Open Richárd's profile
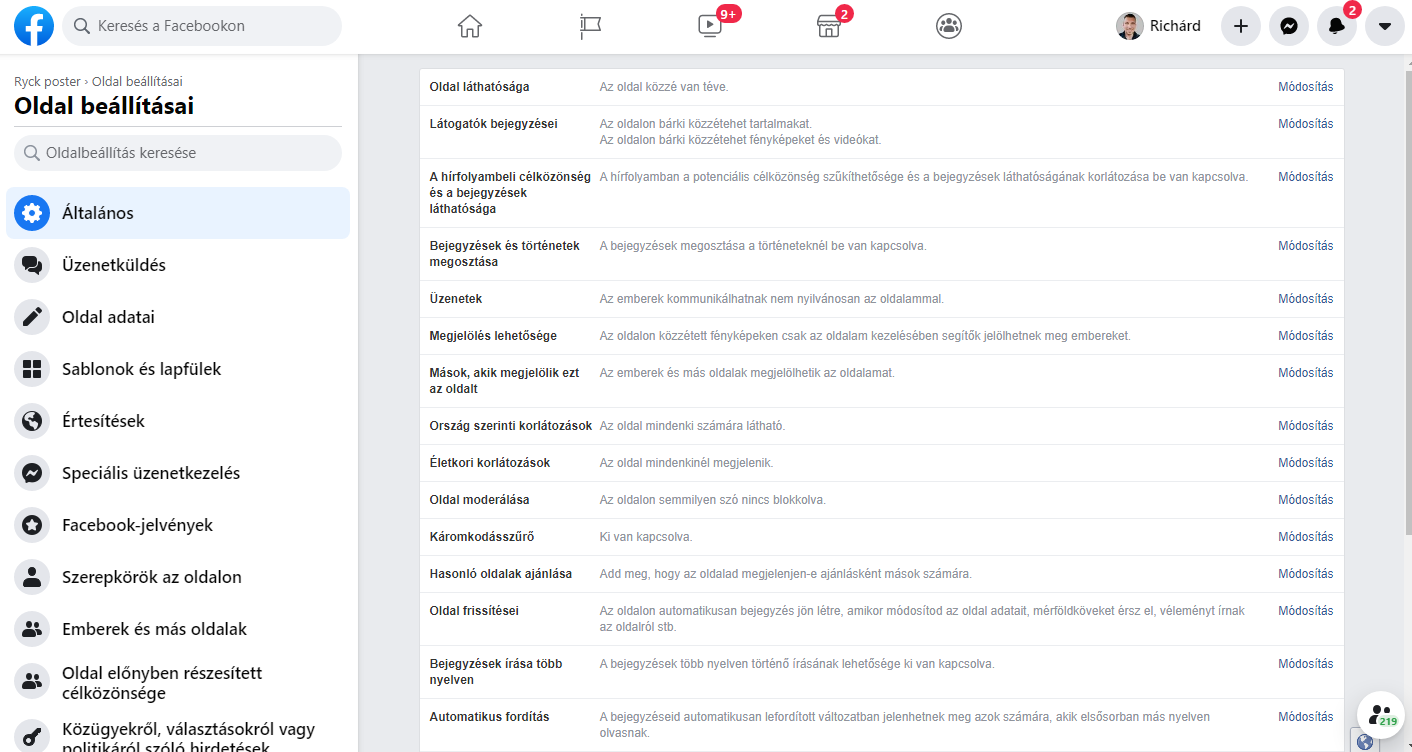The height and width of the screenshot is (752, 1412). click(x=1159, y=26)
